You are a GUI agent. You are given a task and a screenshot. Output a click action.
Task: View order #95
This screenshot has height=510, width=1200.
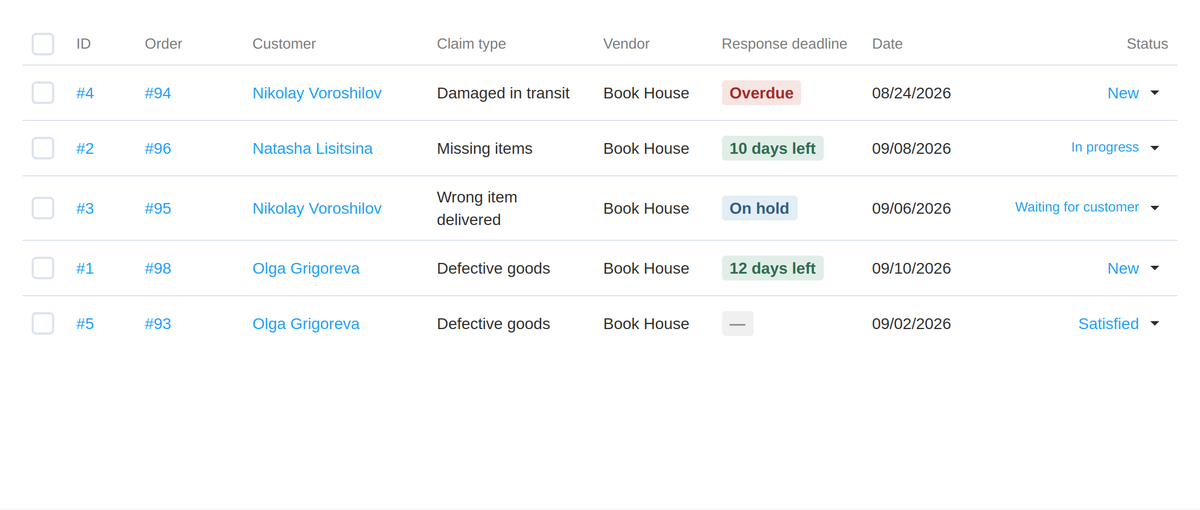pos(158,208)
